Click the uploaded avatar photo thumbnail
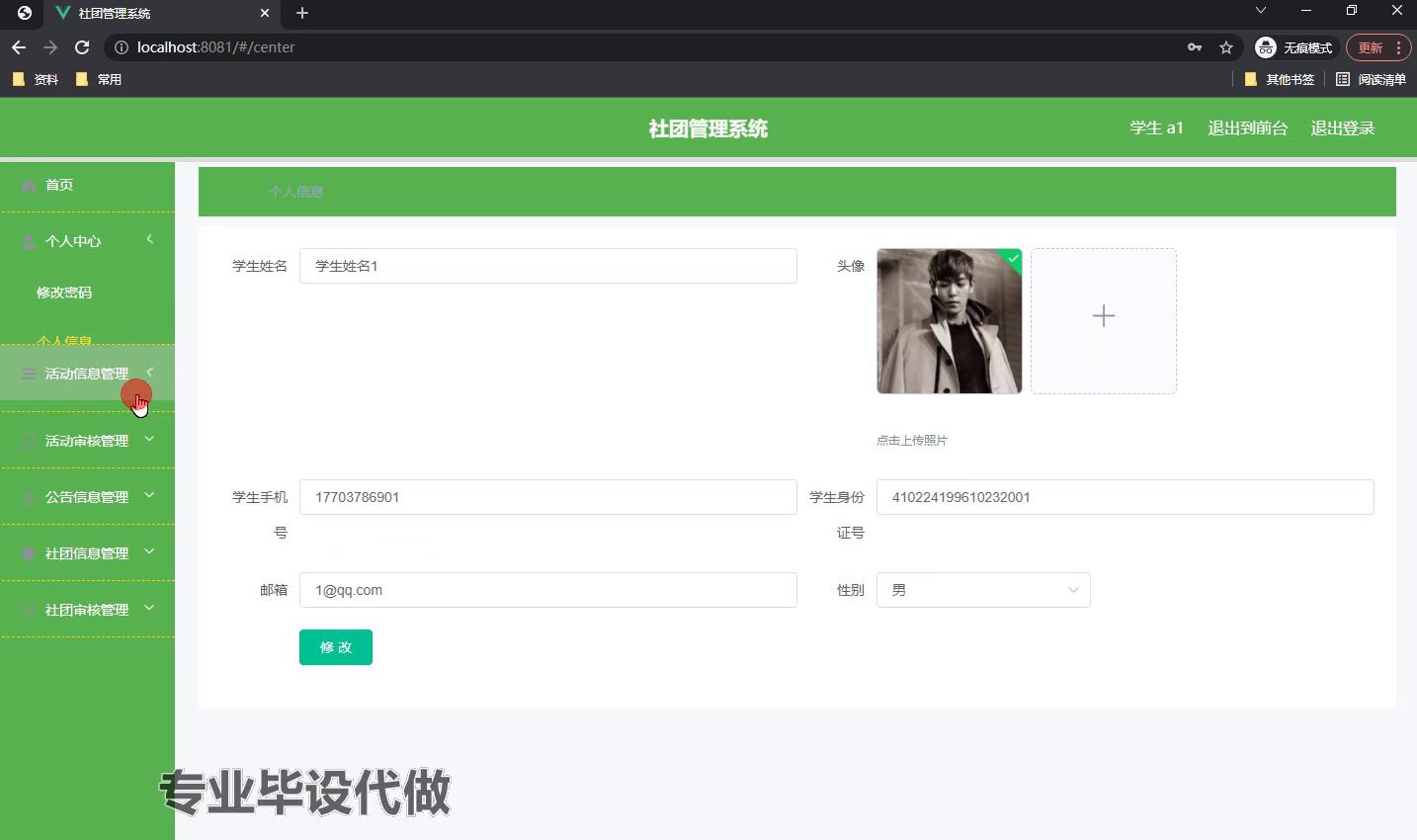This screenshot has height=840, width=1417. point(949,320)
